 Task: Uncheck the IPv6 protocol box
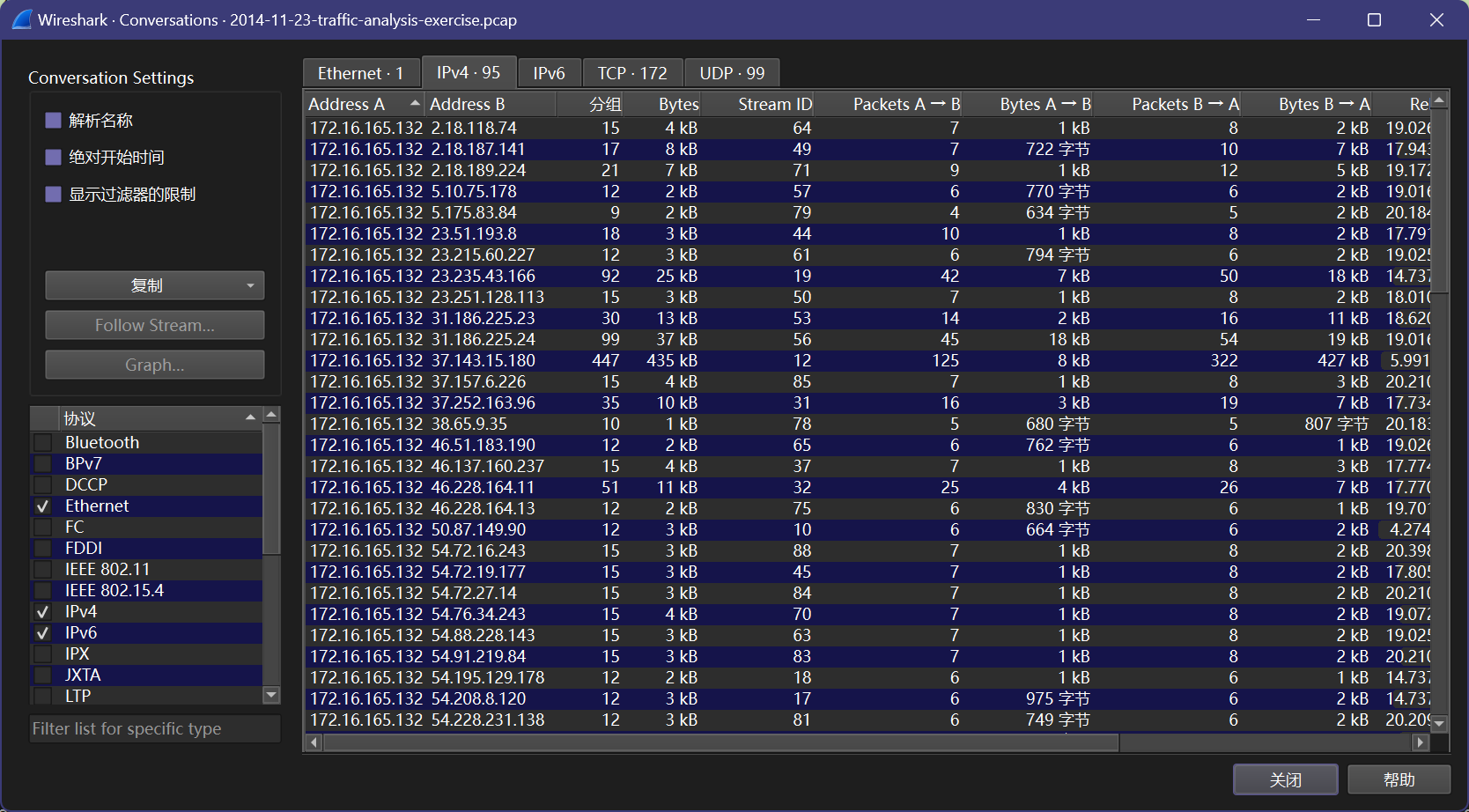click(x=42, y=632)
